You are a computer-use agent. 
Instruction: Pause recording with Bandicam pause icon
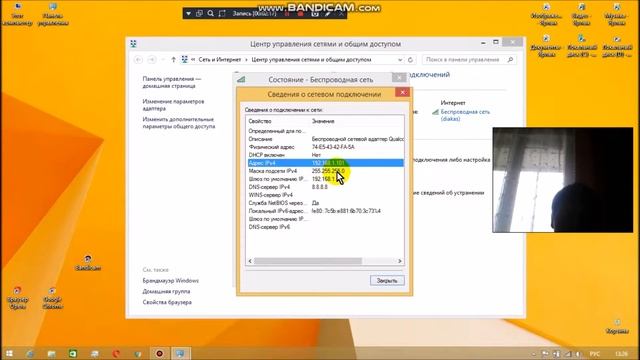coord(287,13)
